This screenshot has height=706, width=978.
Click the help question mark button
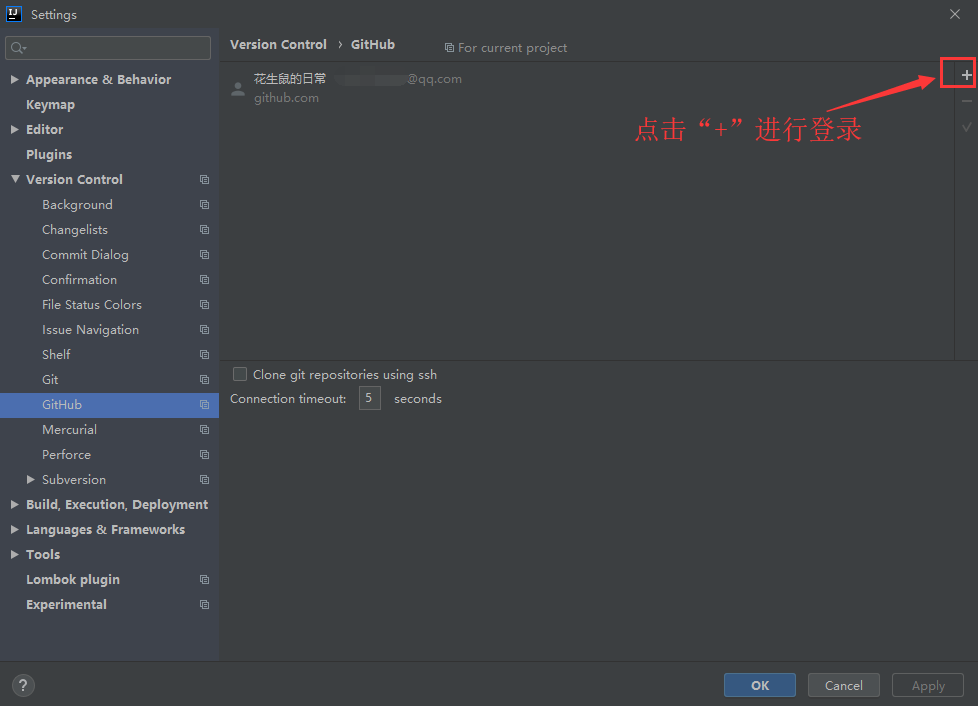click(23, 685)
